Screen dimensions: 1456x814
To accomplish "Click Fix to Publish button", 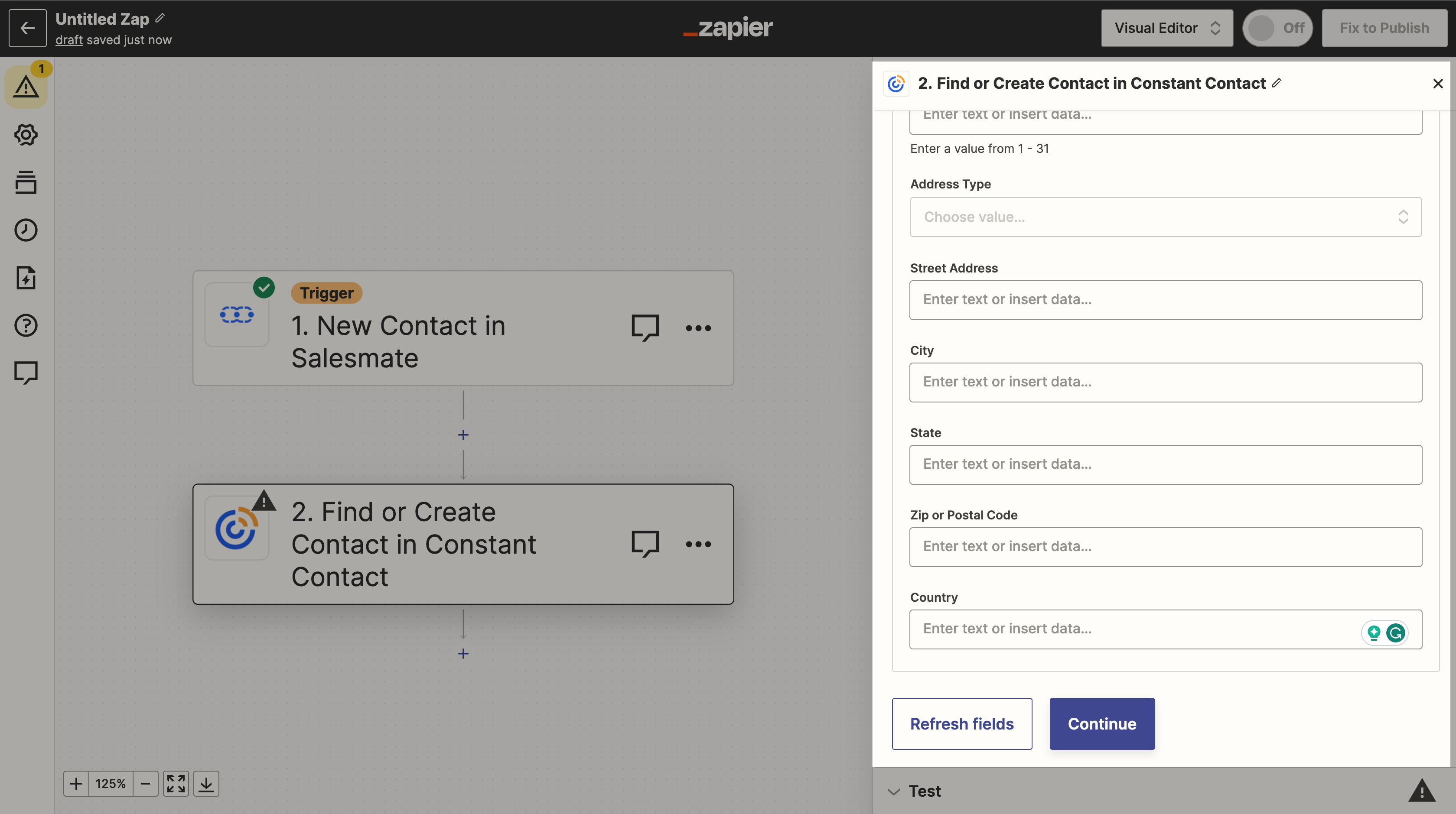I will [1384, 28].
